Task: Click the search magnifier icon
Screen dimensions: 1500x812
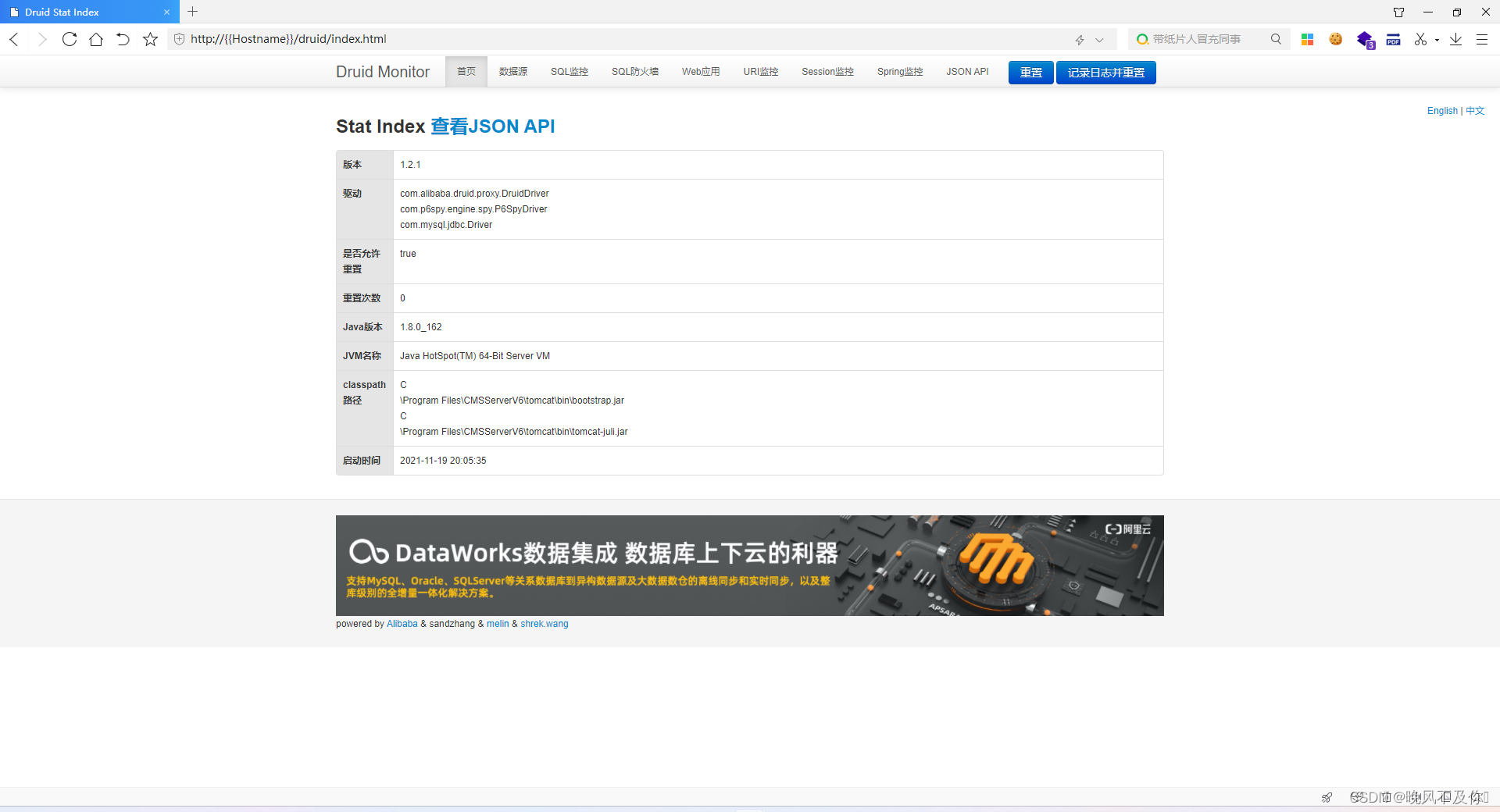Action: (1276, 39)
